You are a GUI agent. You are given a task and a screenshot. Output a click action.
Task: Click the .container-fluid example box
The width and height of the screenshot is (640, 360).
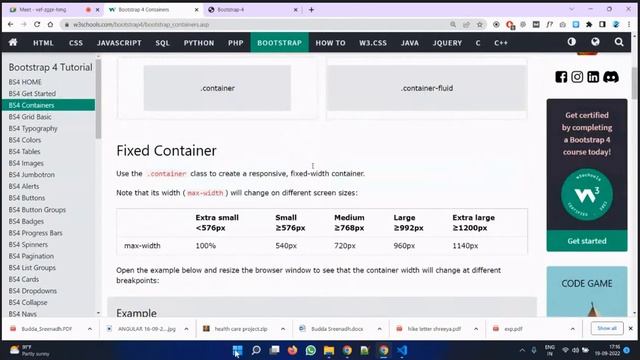427,88
